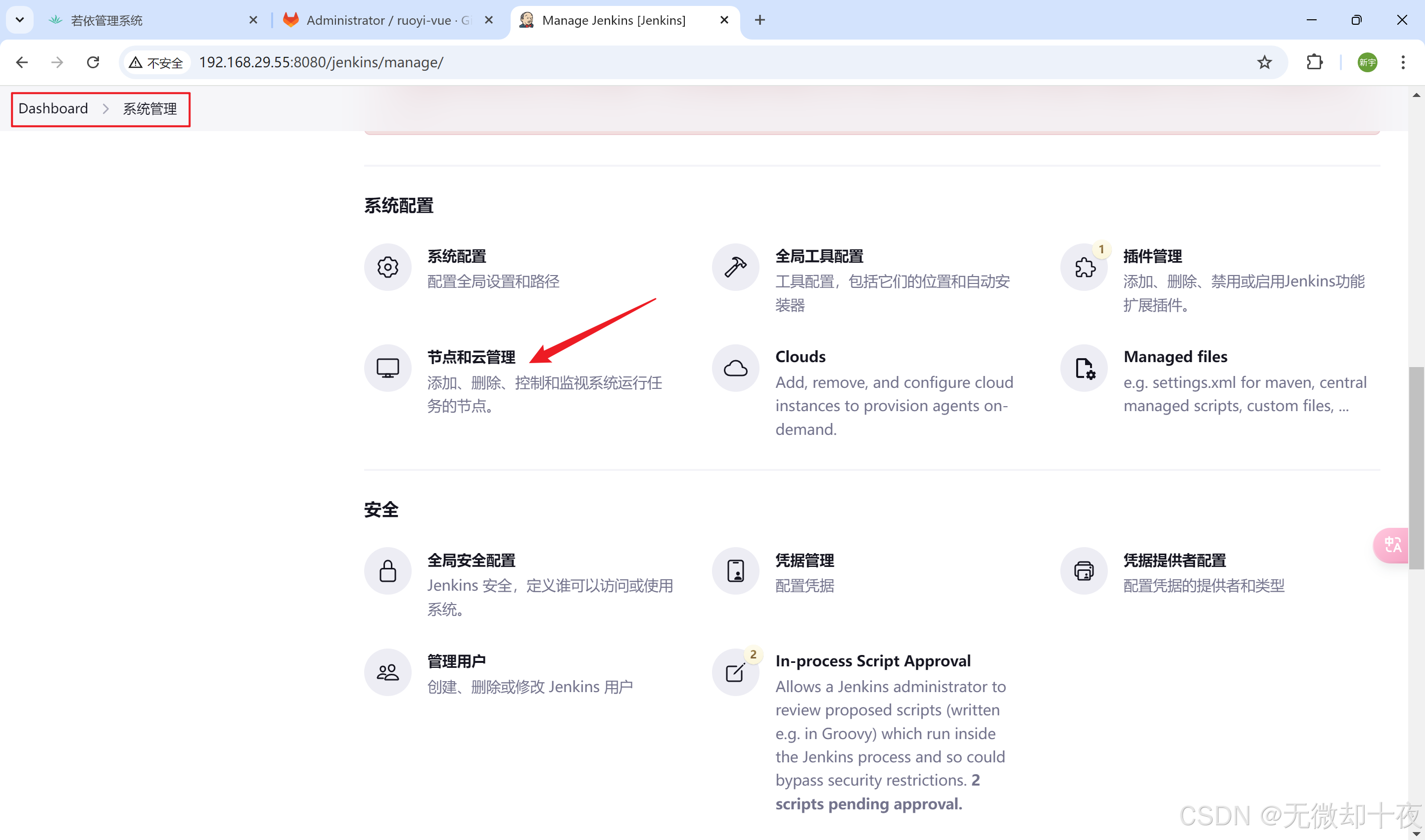Click the padlock icon for 全局安全配置
The image size is (1425, 840).
point(387,570)
